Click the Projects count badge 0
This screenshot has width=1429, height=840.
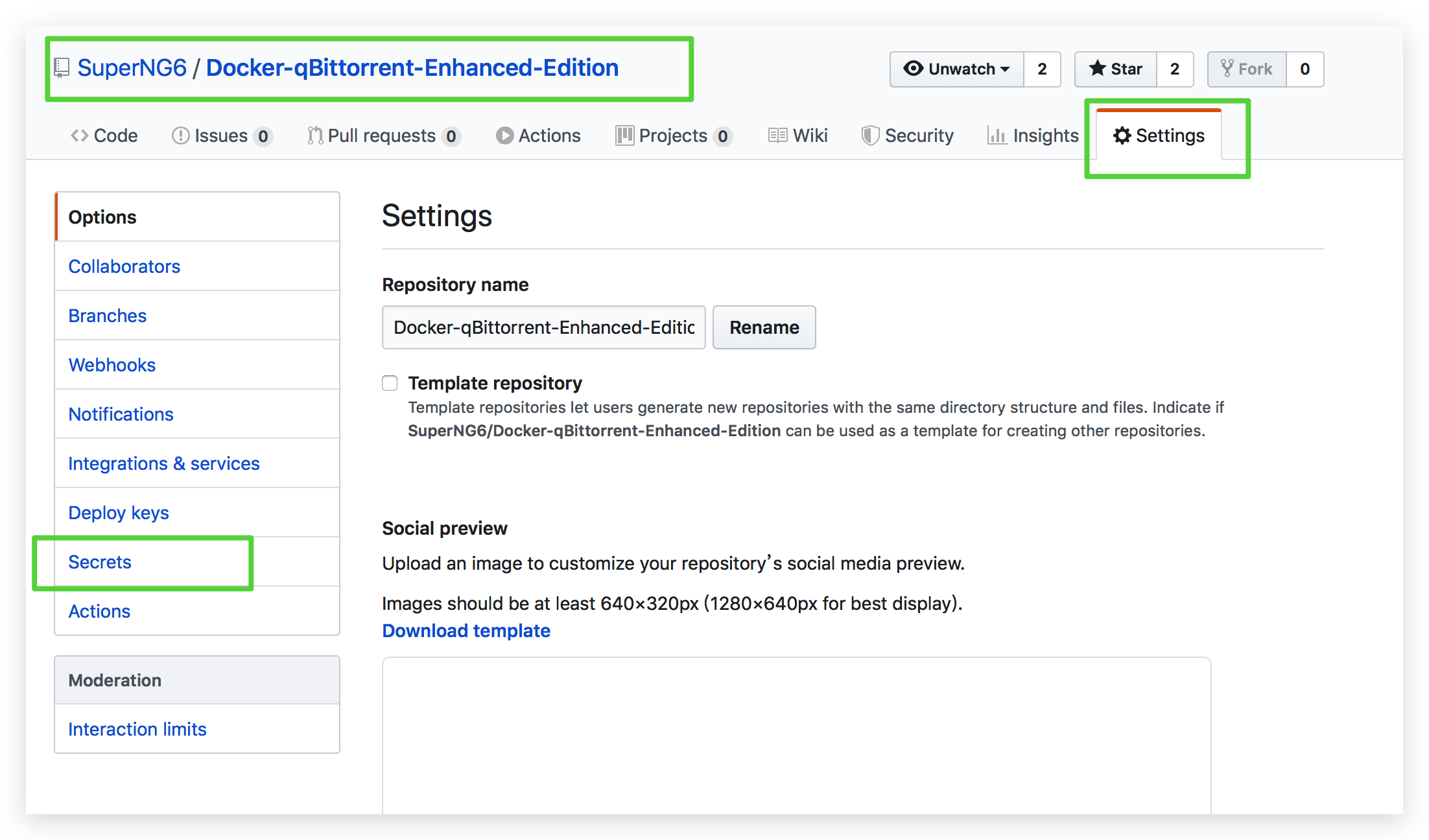pos(722,136)
